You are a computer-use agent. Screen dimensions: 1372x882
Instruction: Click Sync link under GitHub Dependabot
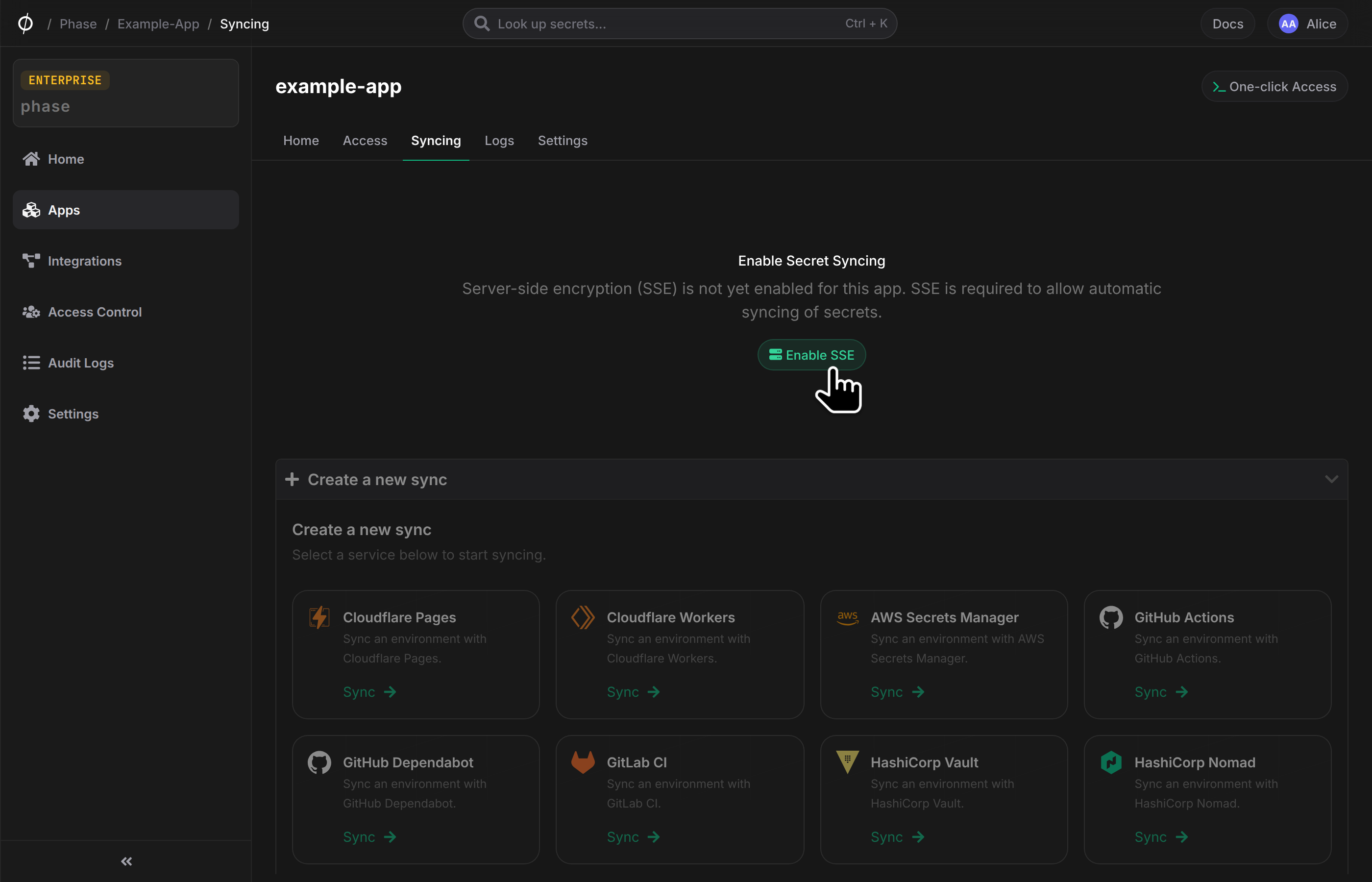pyautogui.click(x=369, y=837)
